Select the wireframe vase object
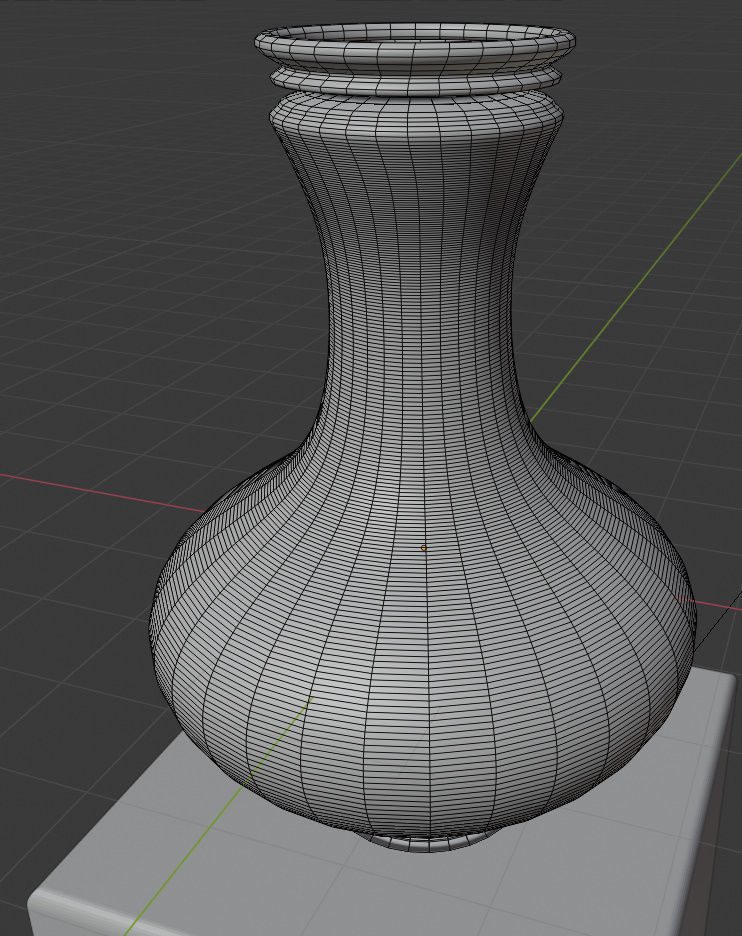The image size is (742, 936). 421,438
